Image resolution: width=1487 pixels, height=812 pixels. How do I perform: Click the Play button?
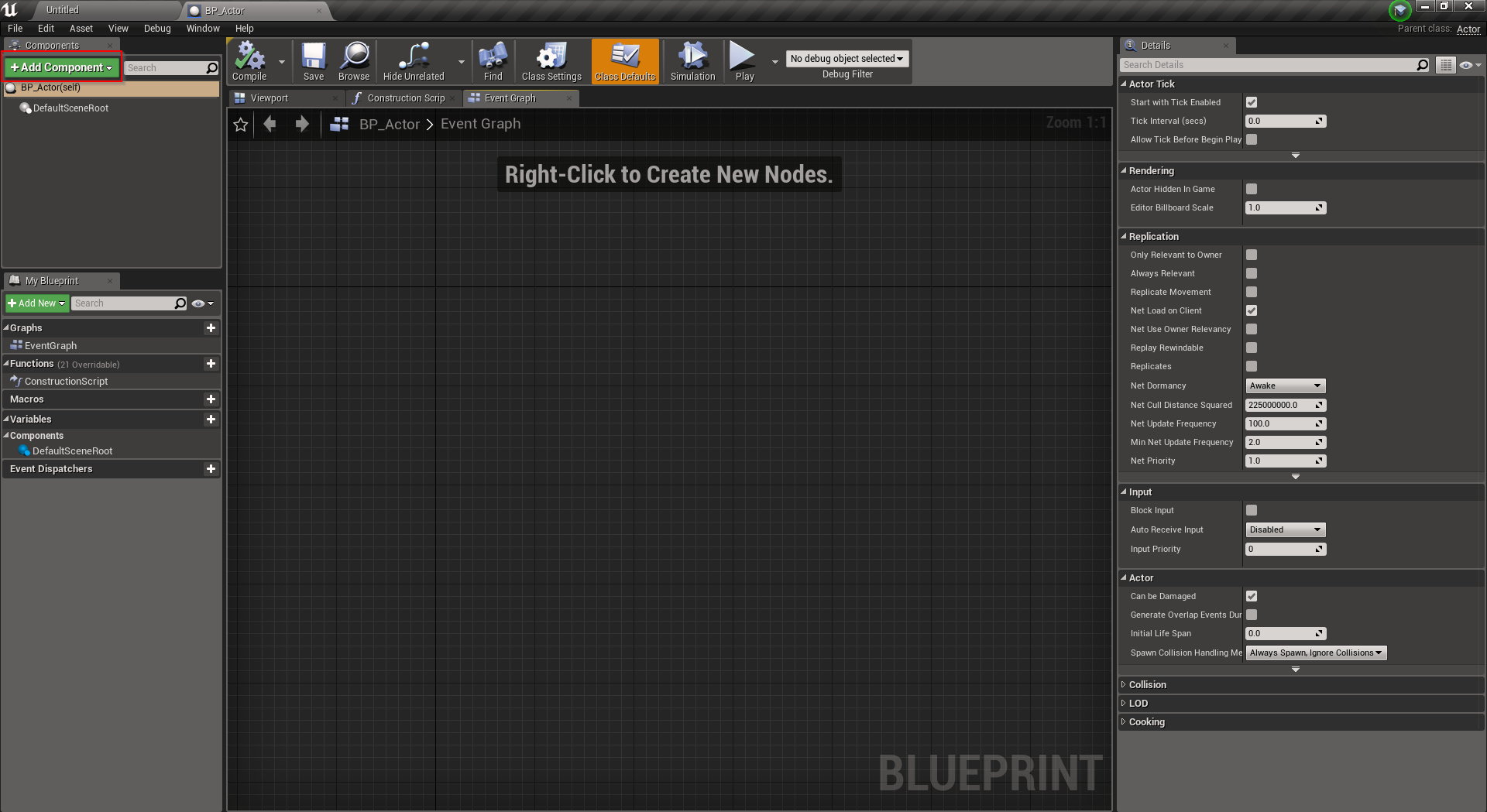(x=743, y=61)
